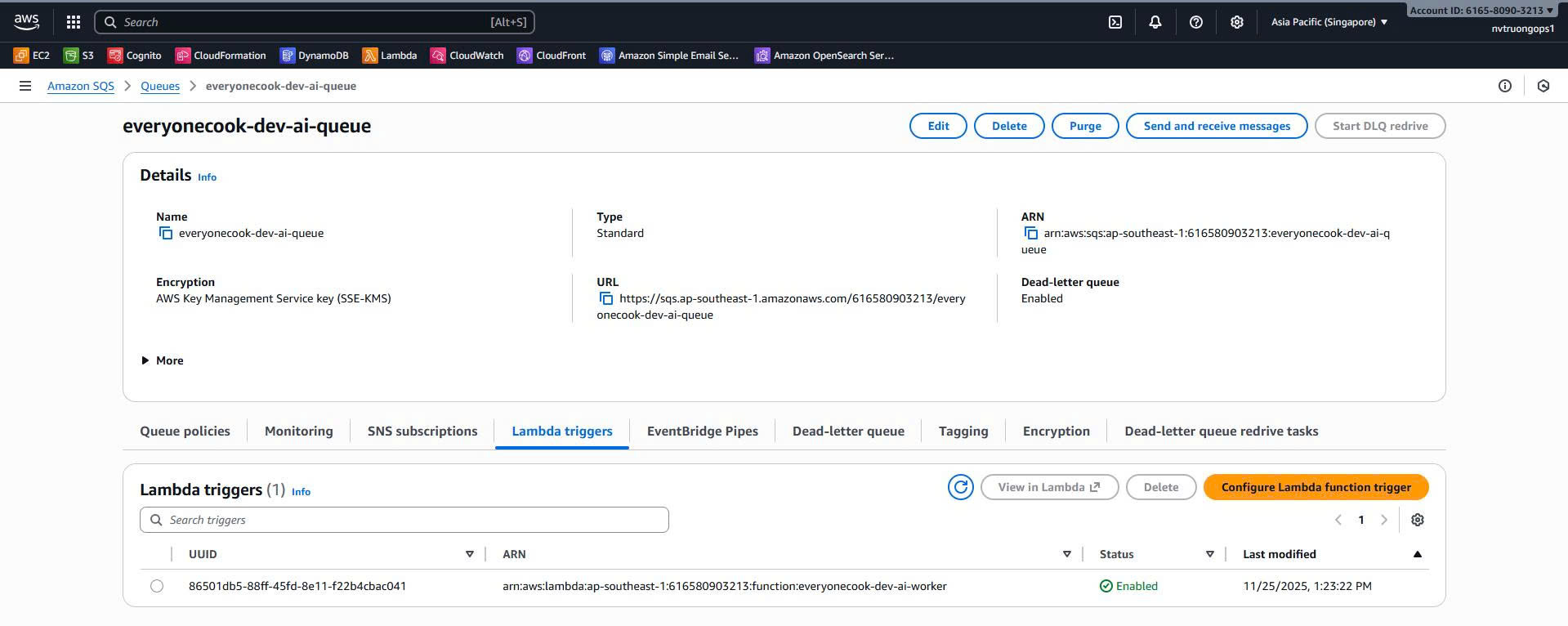The image size is (1568, 626).
Task: Switch to the Encryption tab
Action: click(1057, 431)
